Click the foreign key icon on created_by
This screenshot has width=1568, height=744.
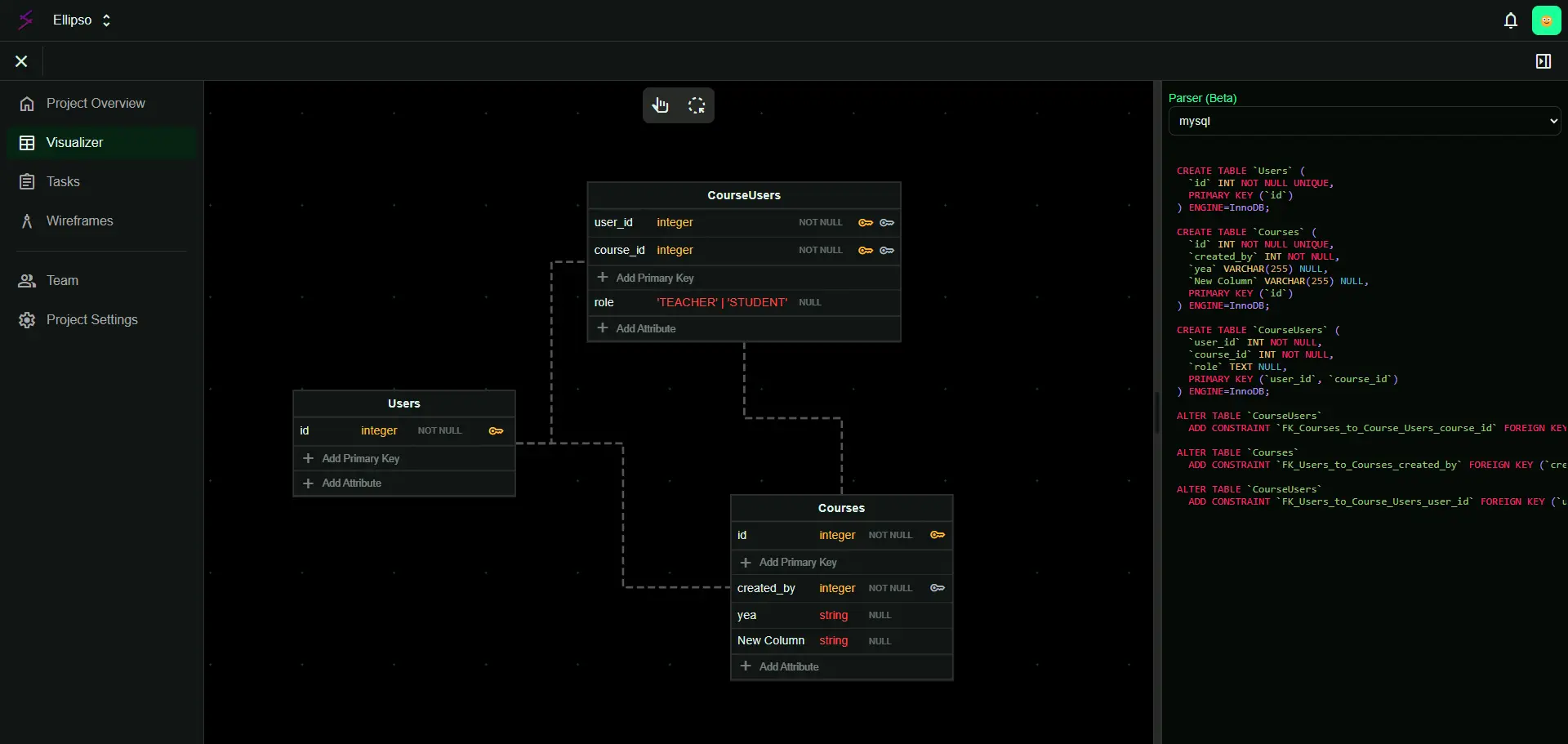click(x=938, y=588)
